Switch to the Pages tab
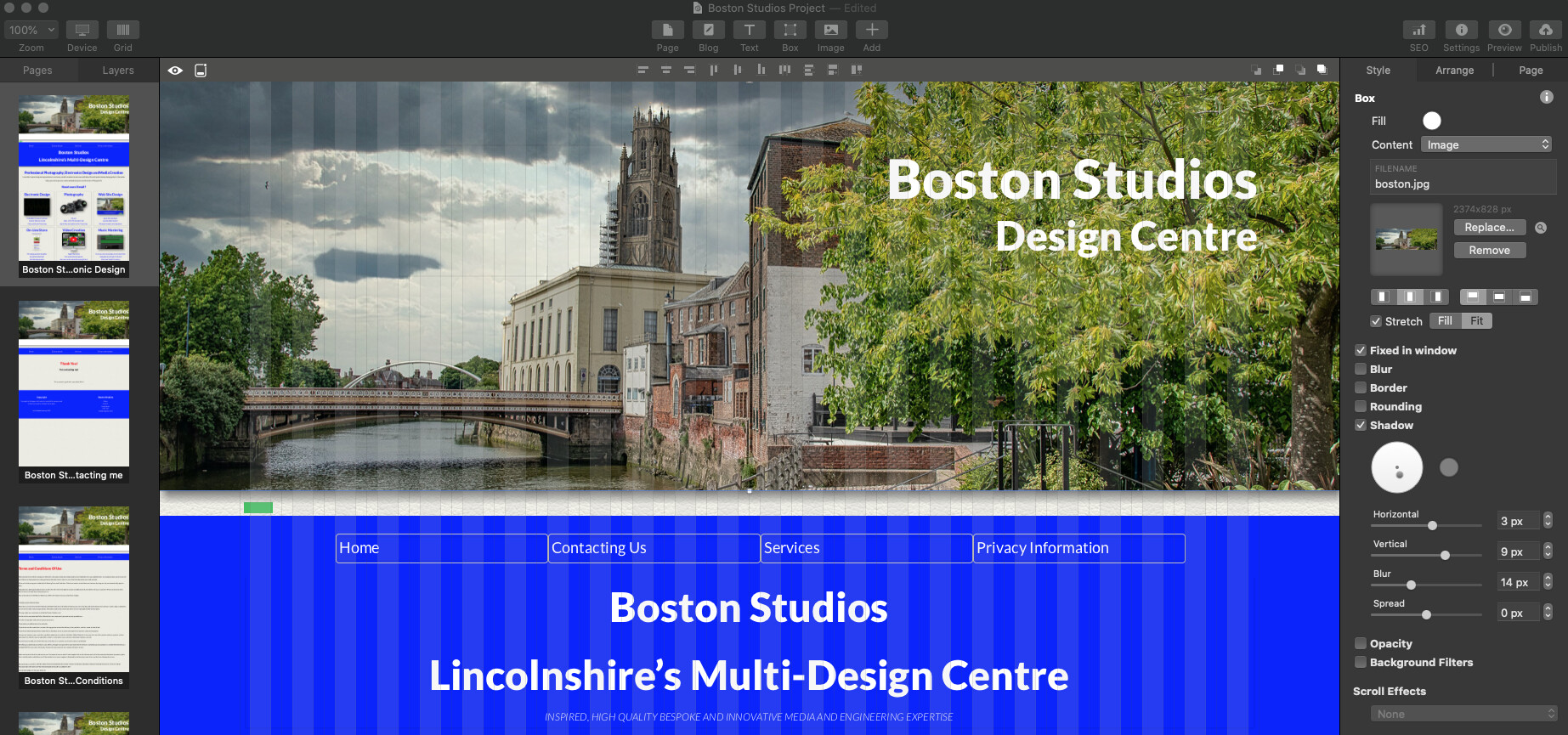Screen dimensions: 1568x735 37,71
